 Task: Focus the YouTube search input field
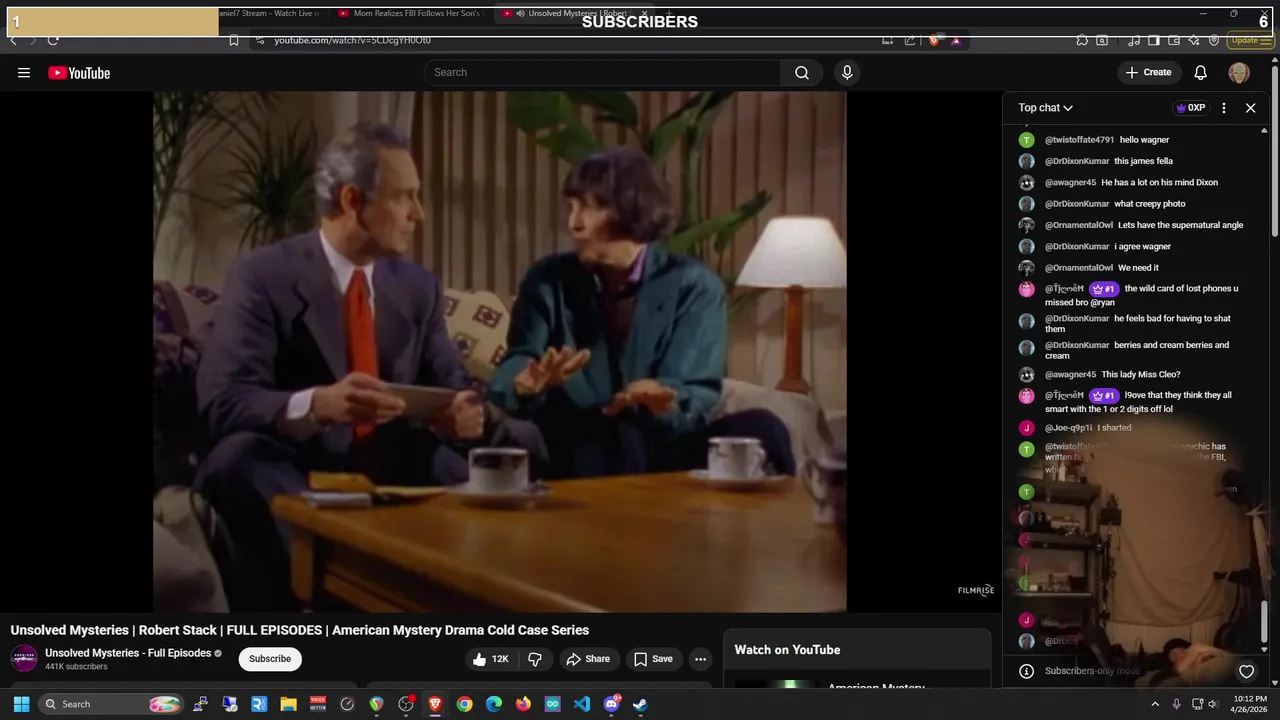[602, 73]
